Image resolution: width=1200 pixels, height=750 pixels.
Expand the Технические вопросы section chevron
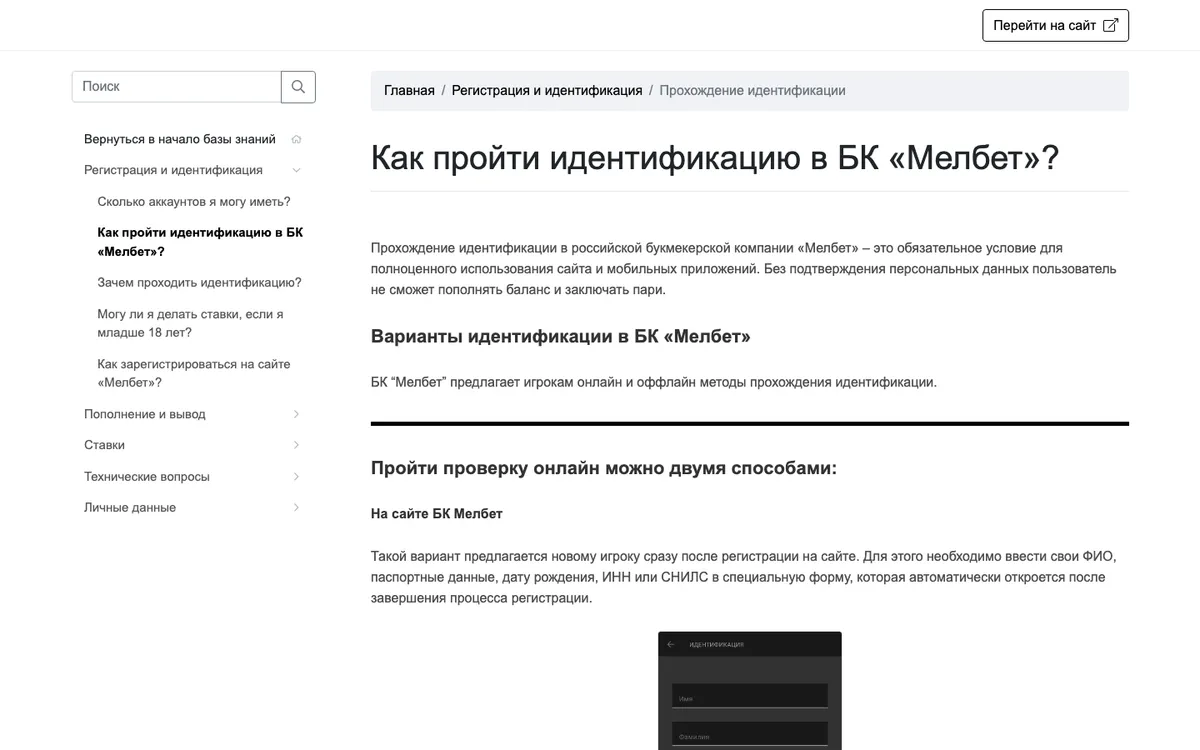pos(296,477)
